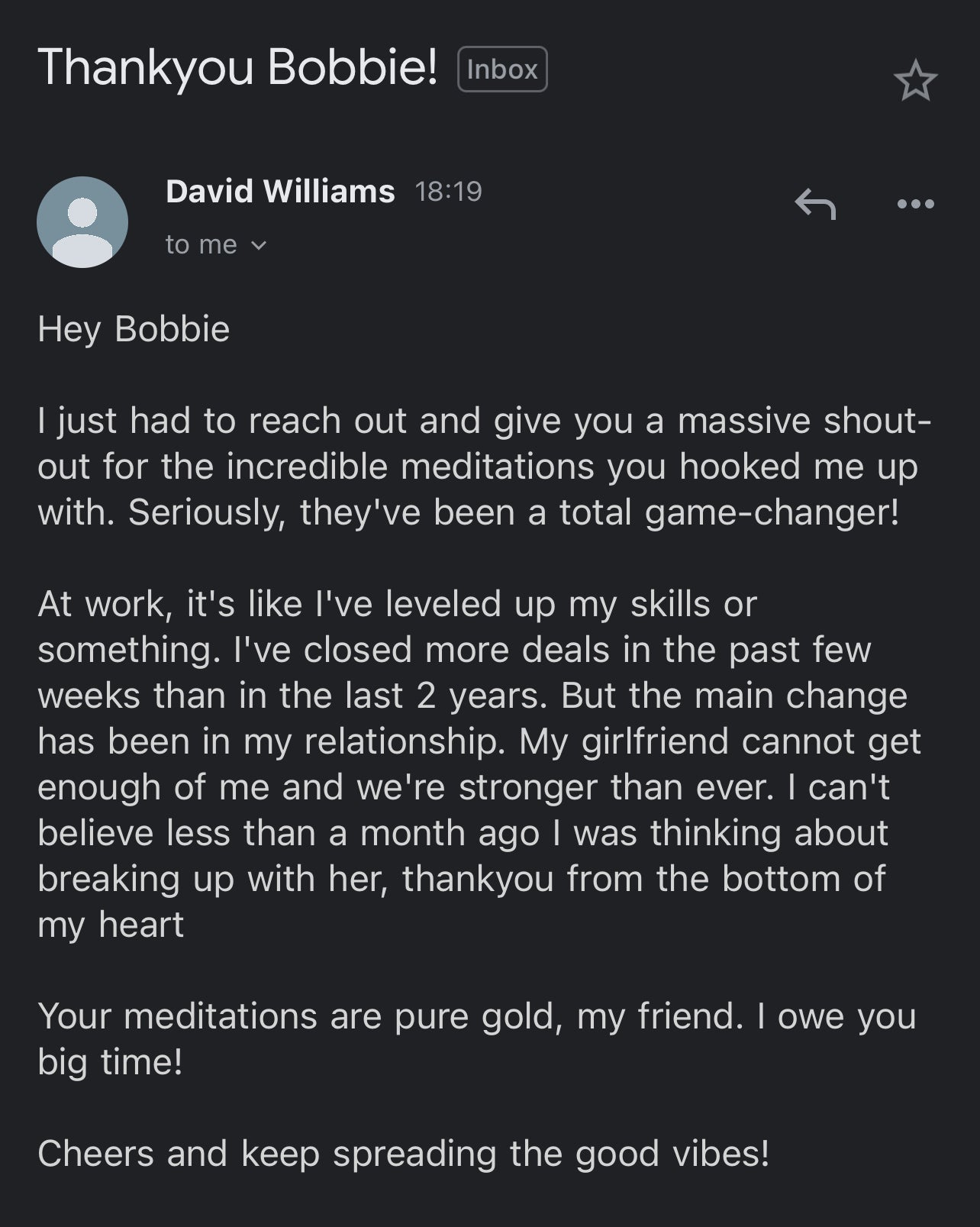980x1227 pixels.
Task: Click the words "good vibes!" at the end
Action: (x=672, y=1153)
